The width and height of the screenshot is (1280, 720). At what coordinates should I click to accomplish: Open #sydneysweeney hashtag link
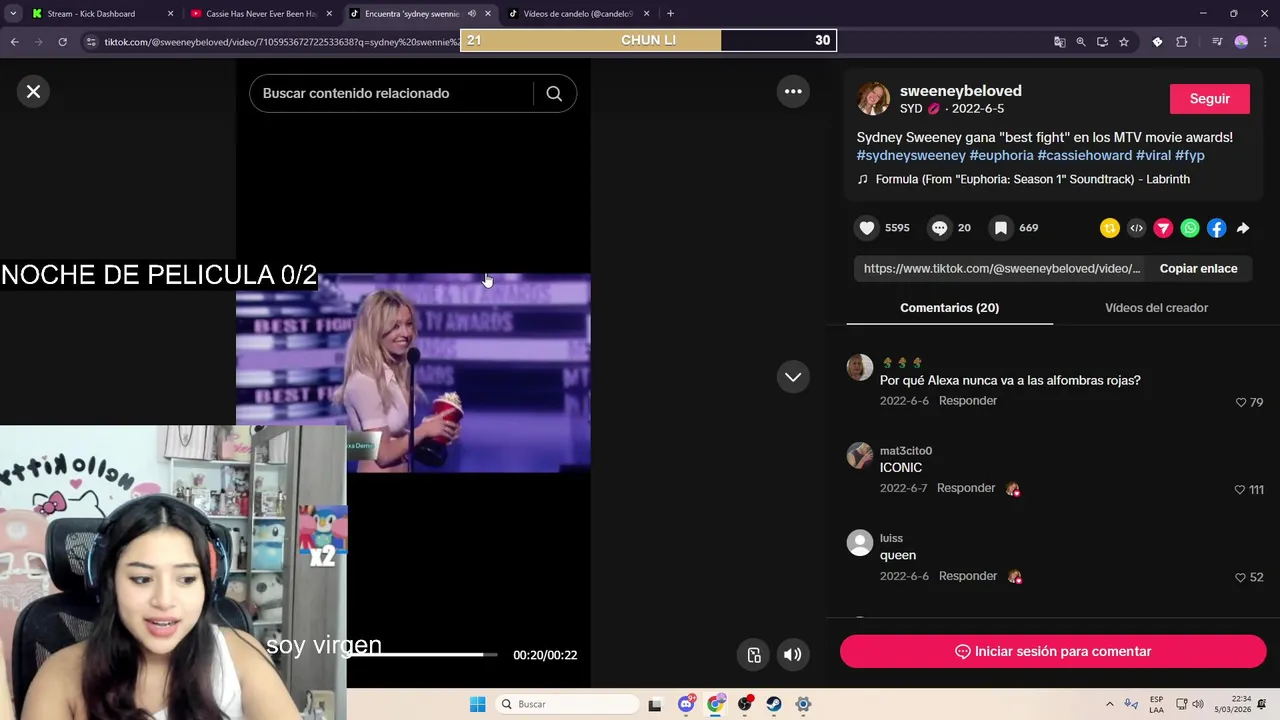coord(911,155)
